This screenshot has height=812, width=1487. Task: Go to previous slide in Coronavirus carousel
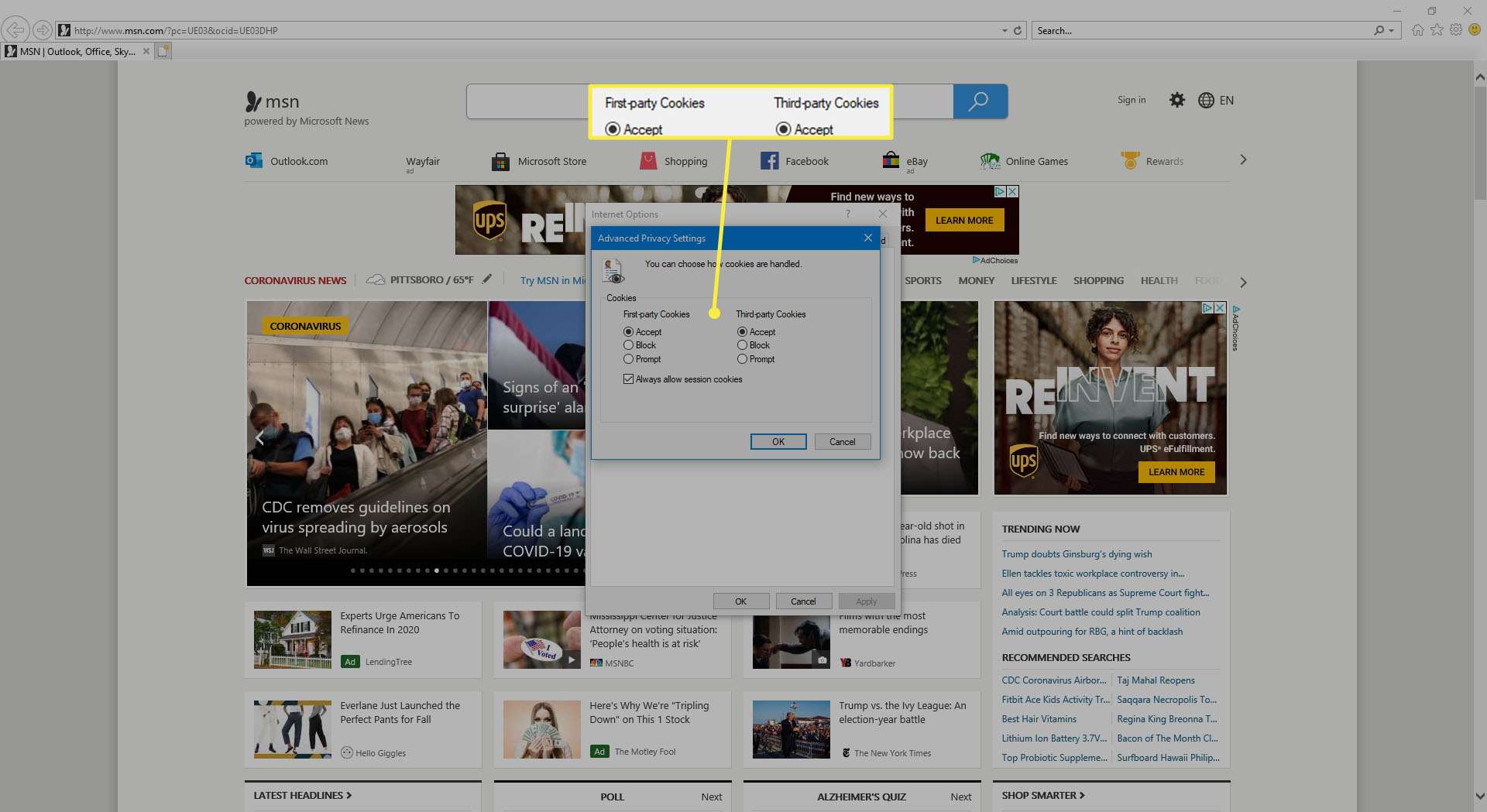[259, 438]
